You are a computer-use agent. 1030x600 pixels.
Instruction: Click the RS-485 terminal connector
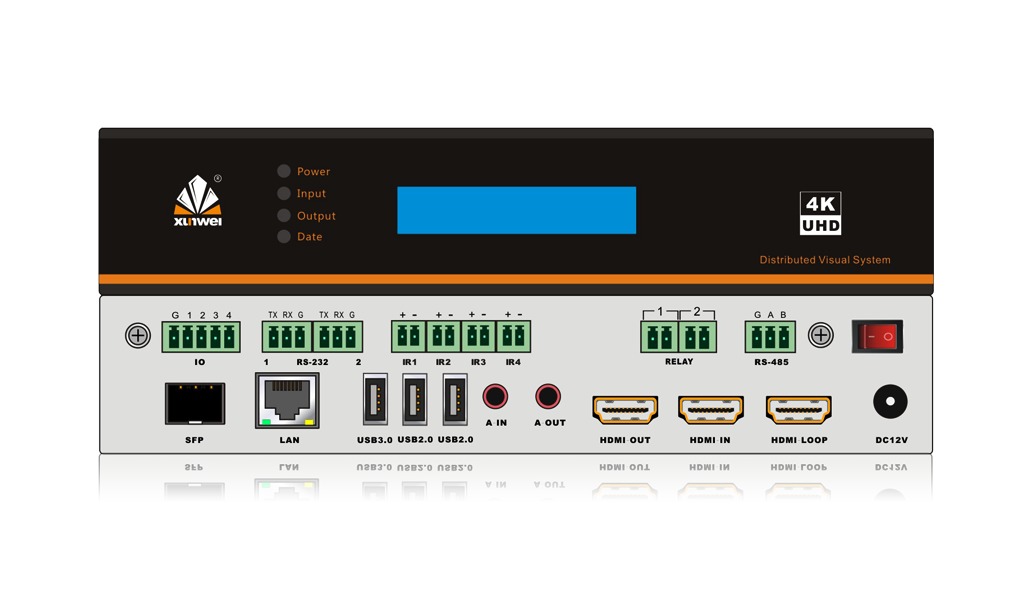770,337
